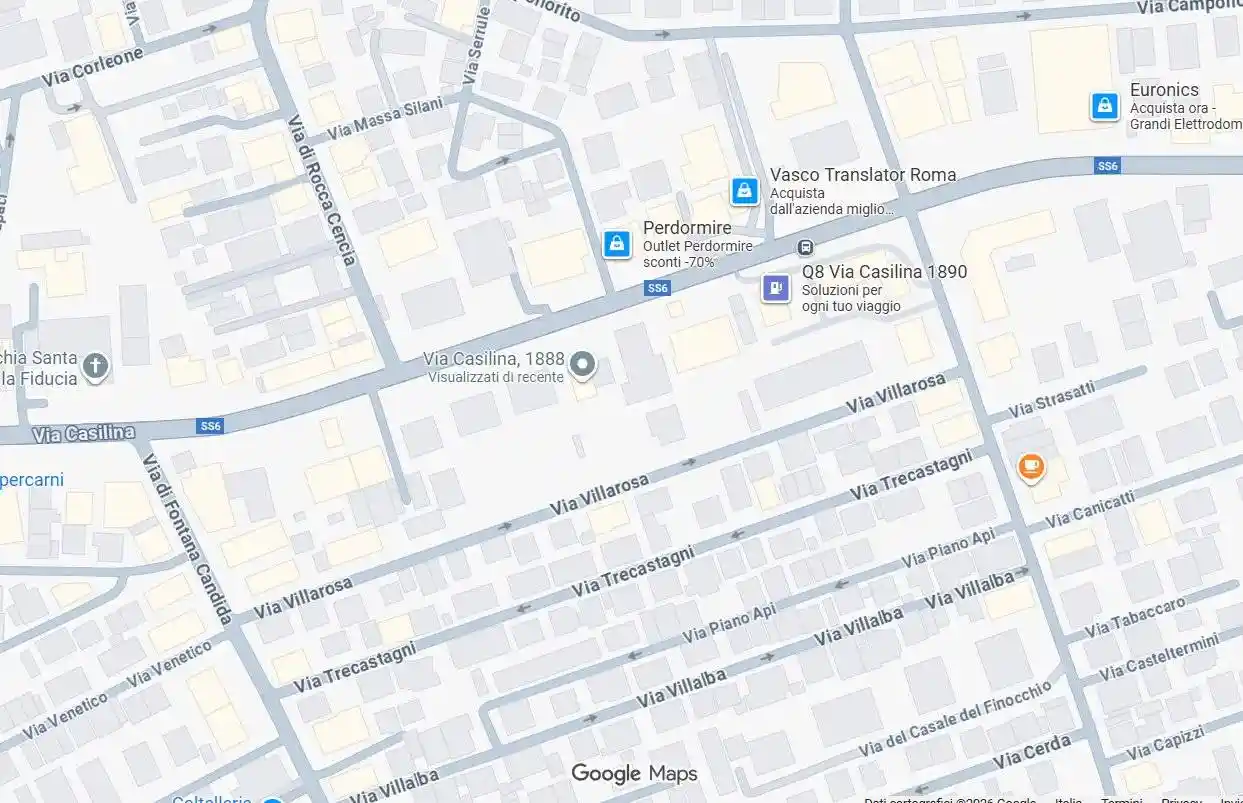Image resolution: width=1243 pixels, height=803 pixels.
Task: Select the Via di Fontana Candida street label
Action: [188, 539]
